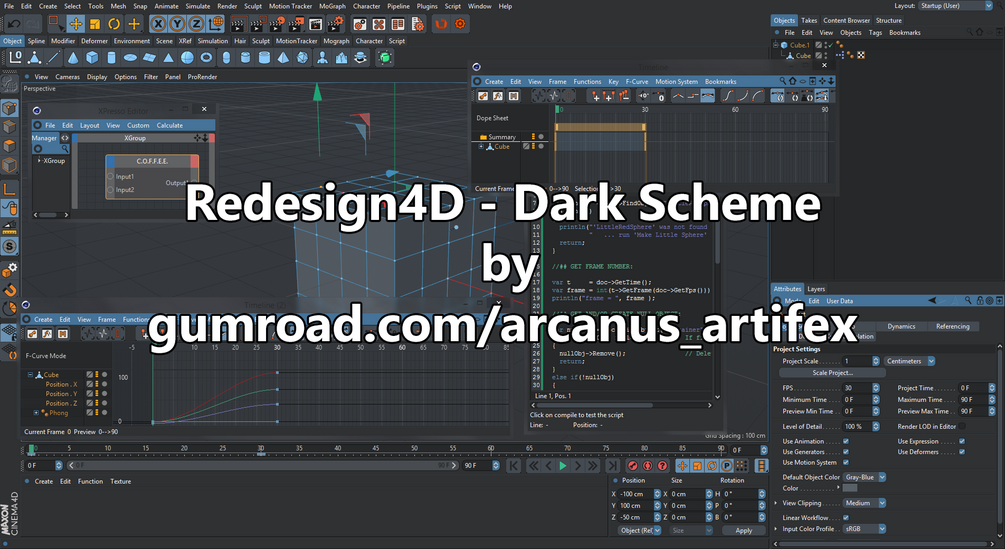1005x549 pixels.
Task: Uncheck Use Animation checkbox
Action: pos(845,441)
